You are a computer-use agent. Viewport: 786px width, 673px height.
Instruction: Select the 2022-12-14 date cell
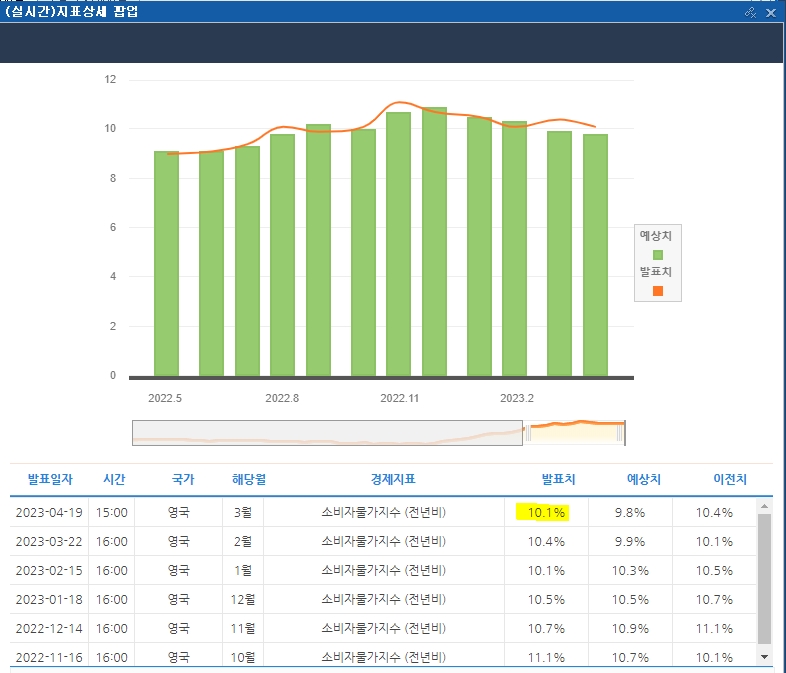click(x=49, y=628)
